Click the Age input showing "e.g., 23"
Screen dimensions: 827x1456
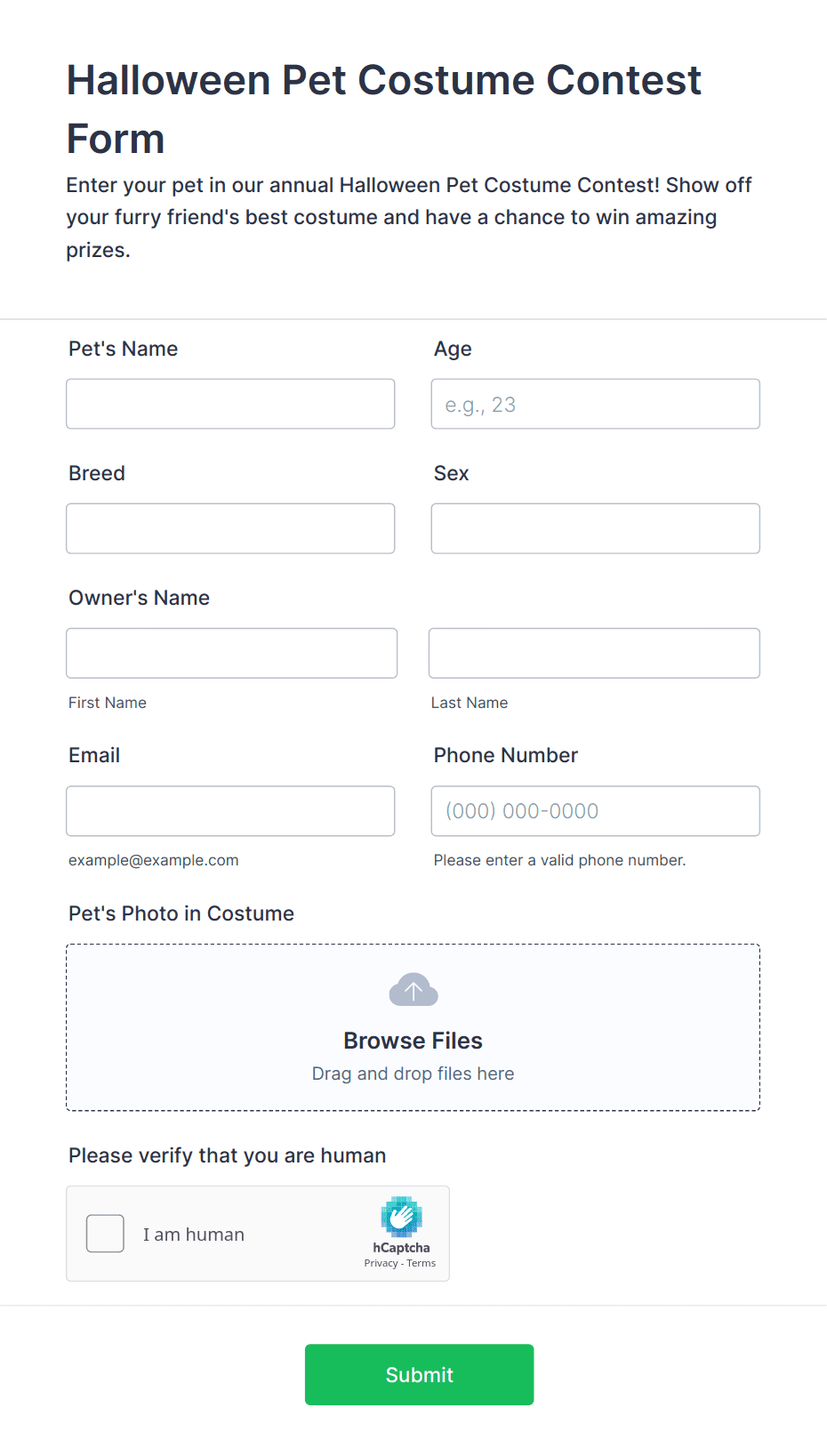(x=595, y=404)
